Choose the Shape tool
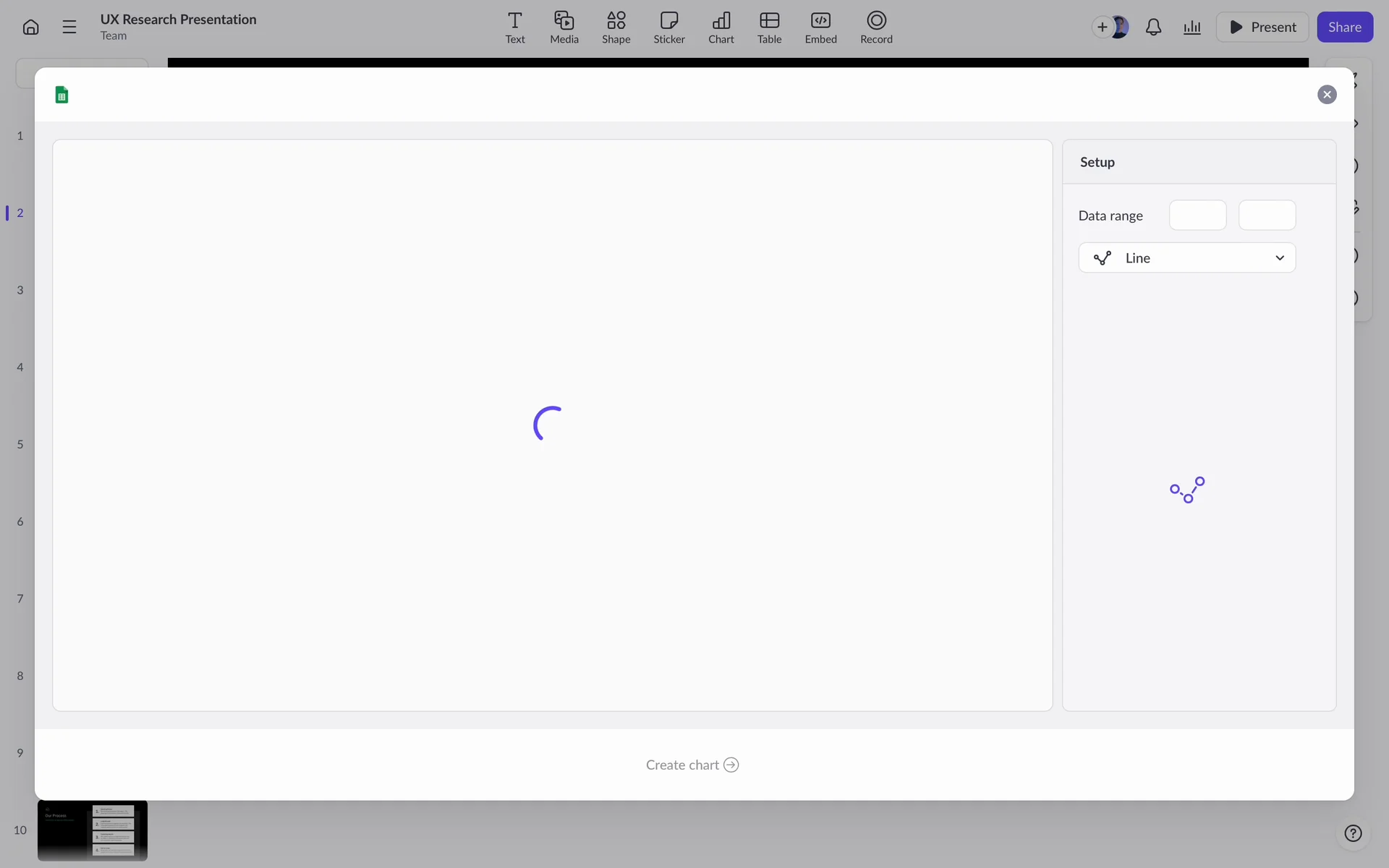Image resolution: width=1389 pixels, height=868 pixels. pyautogui.click(x=616, y=27)
